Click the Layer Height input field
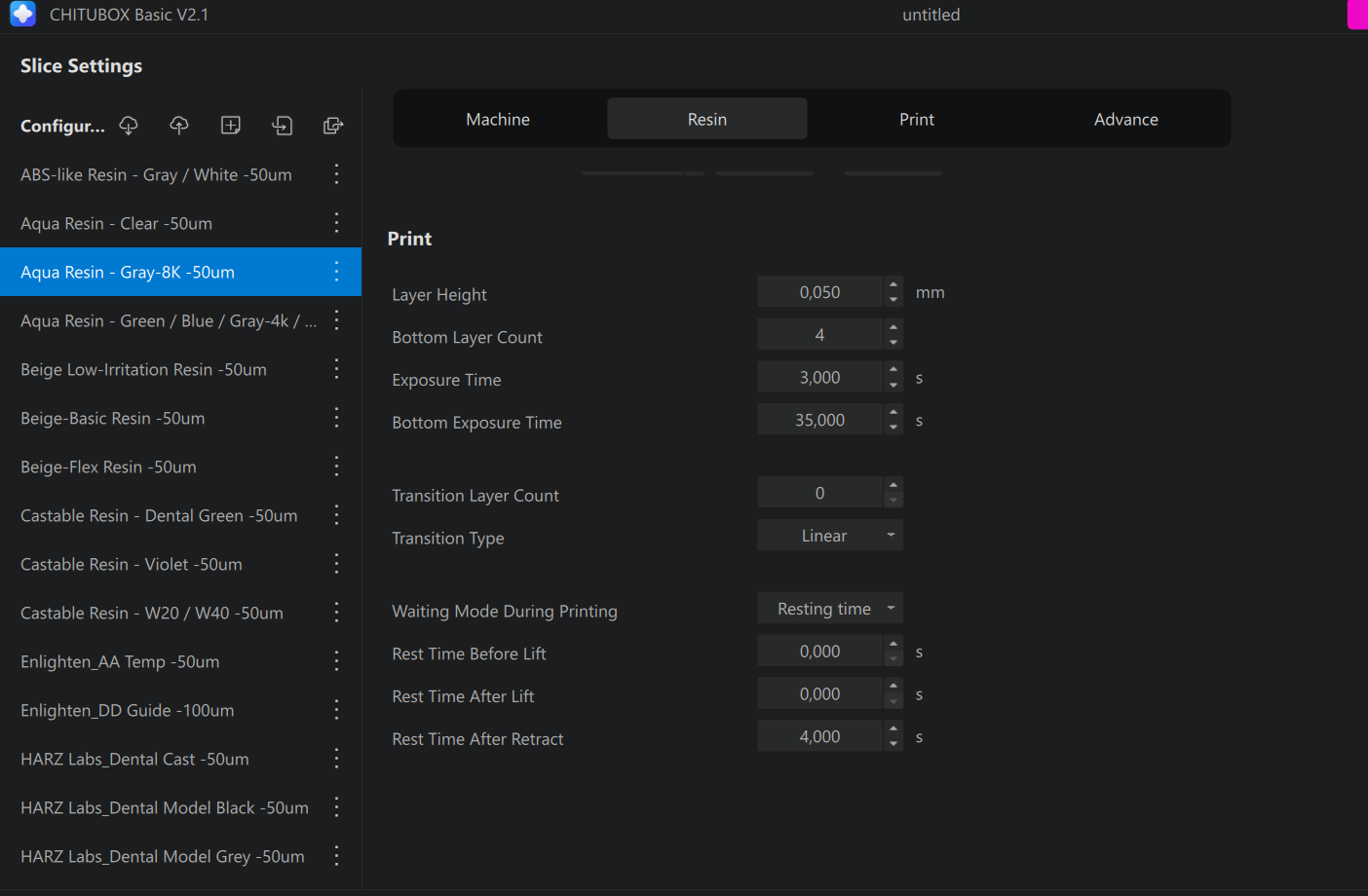The width and height of the screenshot is (1368, 896). [820, 292]
